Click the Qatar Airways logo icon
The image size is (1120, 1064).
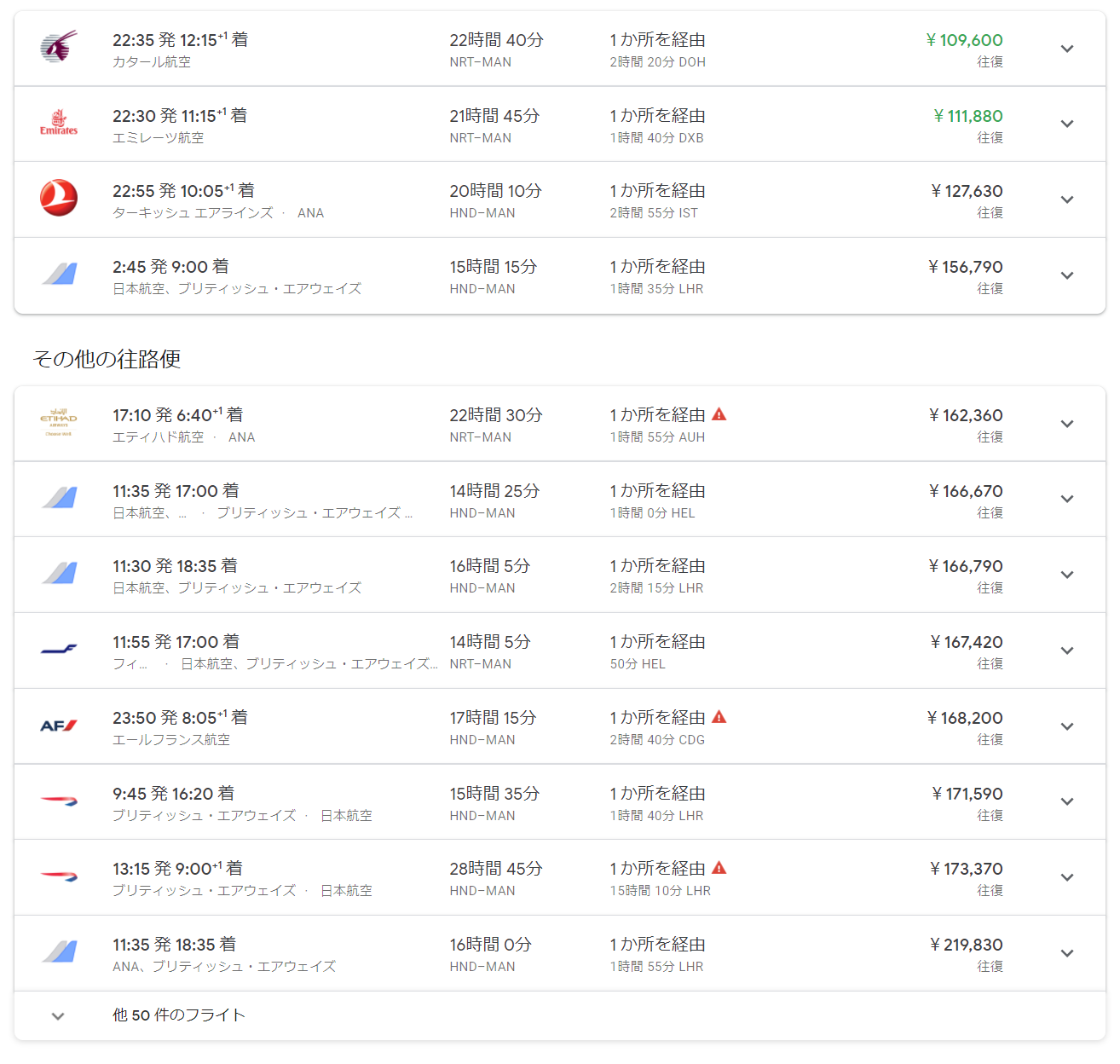click(x=59, y=48)
